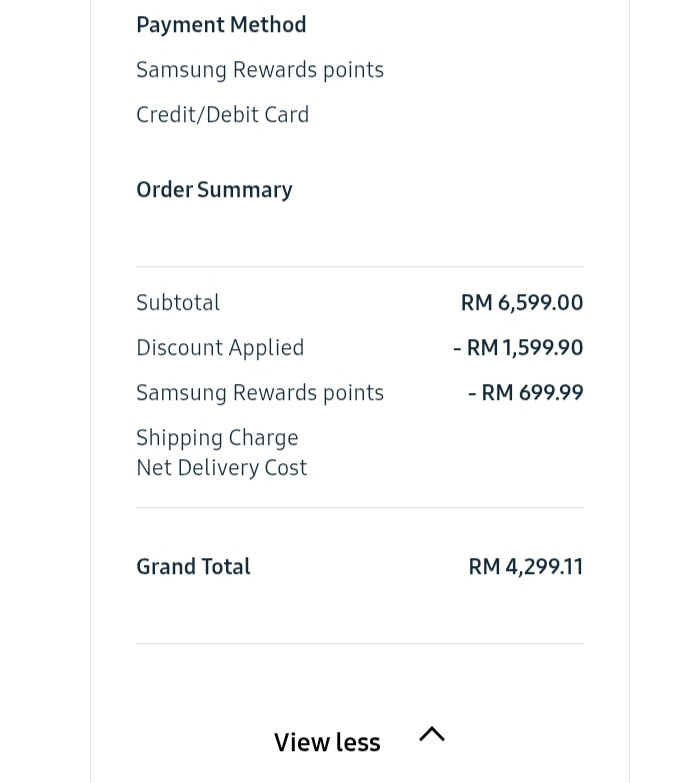Screen dimensions: 698x783
Task: Click the divider line above Grand Total
Action: (360, 508)
